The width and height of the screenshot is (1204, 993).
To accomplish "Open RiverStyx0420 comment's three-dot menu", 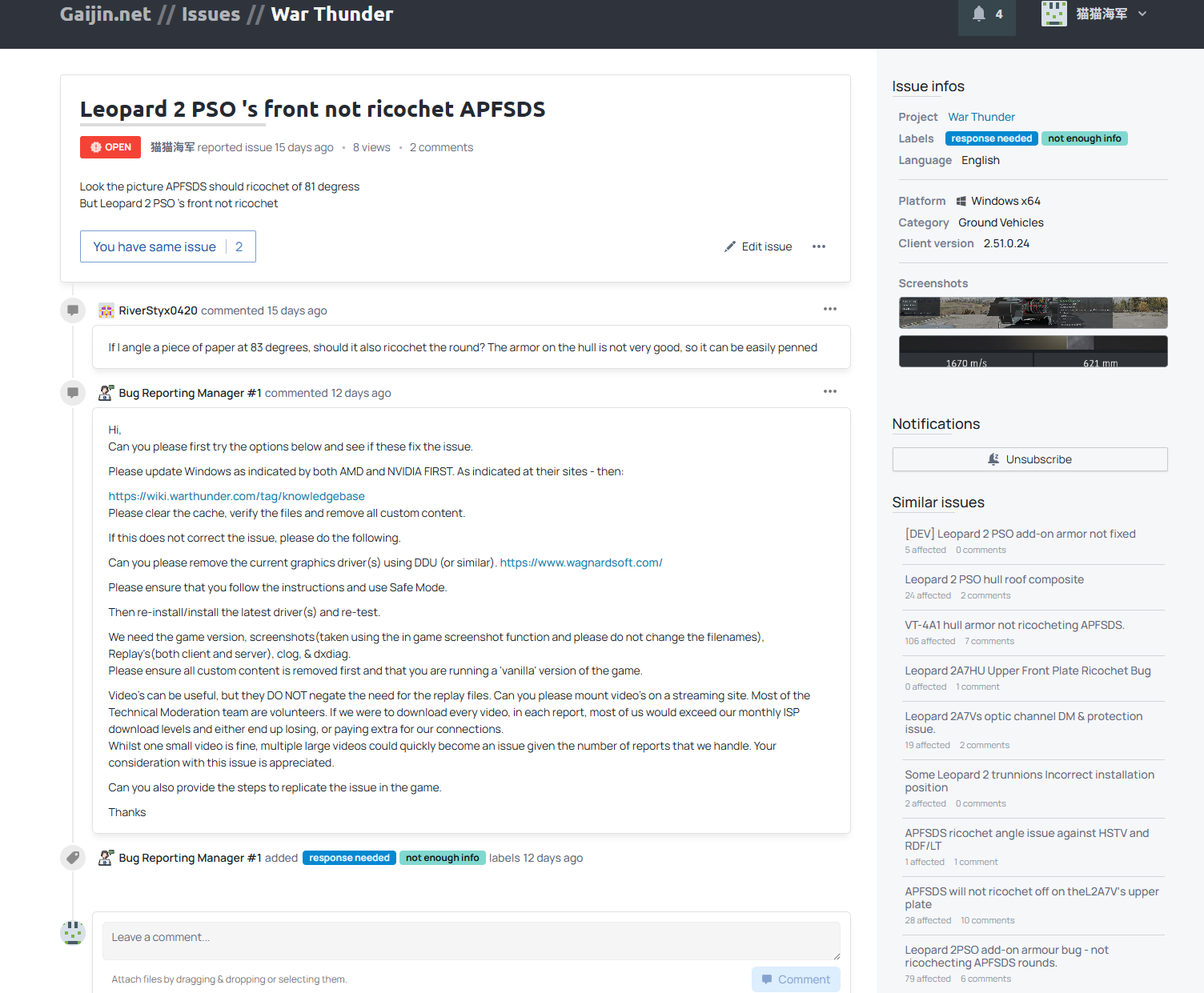I will click(x=829, y=309).
